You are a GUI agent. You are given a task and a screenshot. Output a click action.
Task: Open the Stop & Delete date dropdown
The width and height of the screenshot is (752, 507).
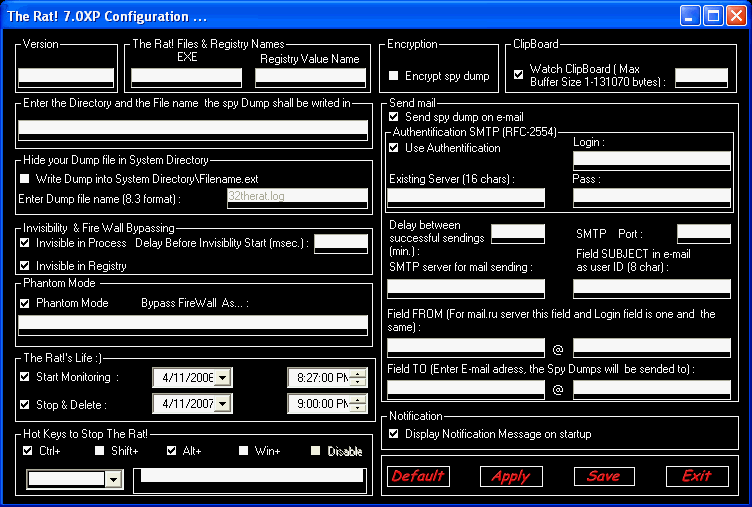coord(223,405)
